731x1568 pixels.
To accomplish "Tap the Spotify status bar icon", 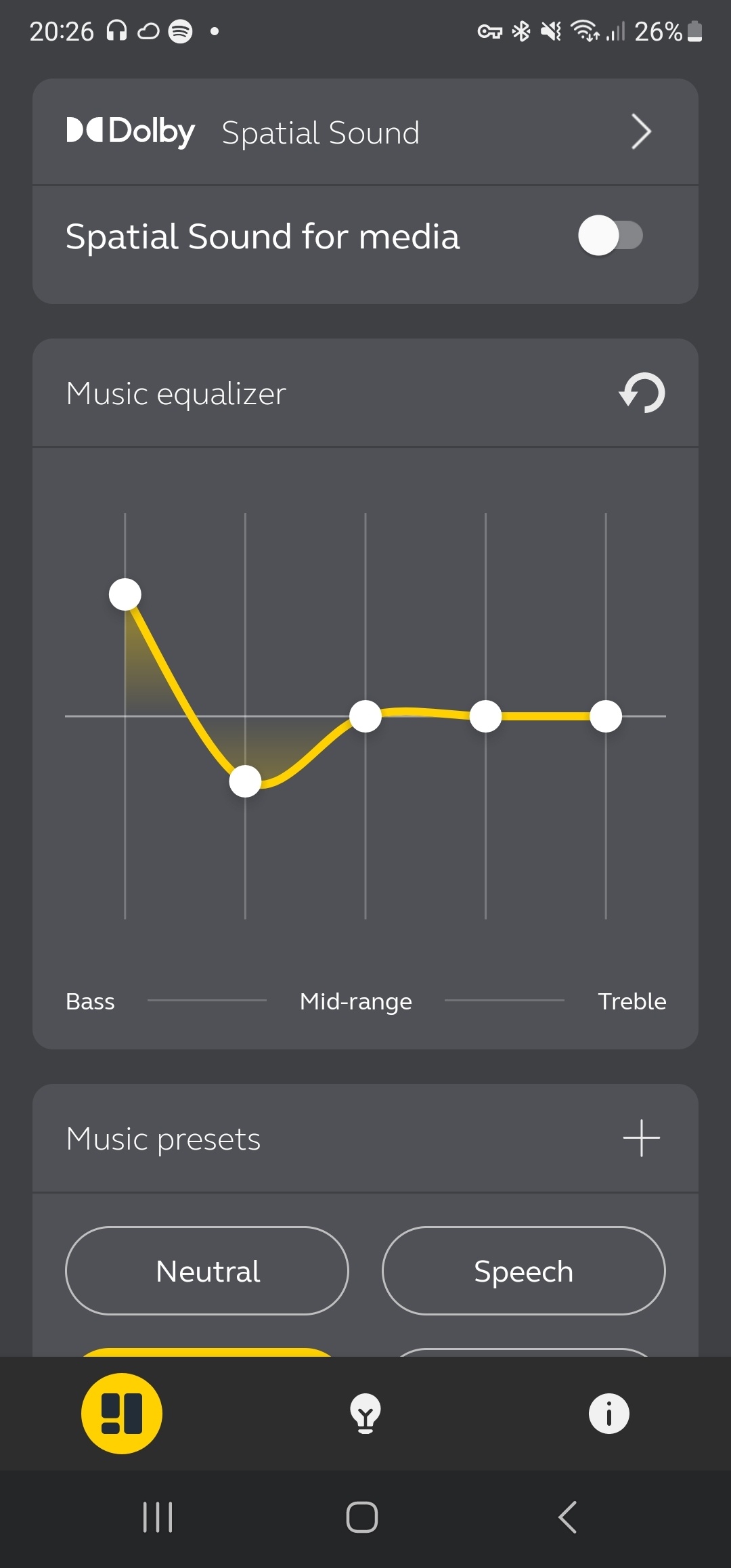I will coord(180,31).
